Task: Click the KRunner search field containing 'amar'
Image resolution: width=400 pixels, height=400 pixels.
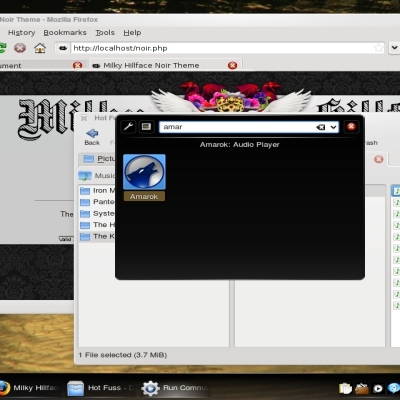Action: pos(249,127)
